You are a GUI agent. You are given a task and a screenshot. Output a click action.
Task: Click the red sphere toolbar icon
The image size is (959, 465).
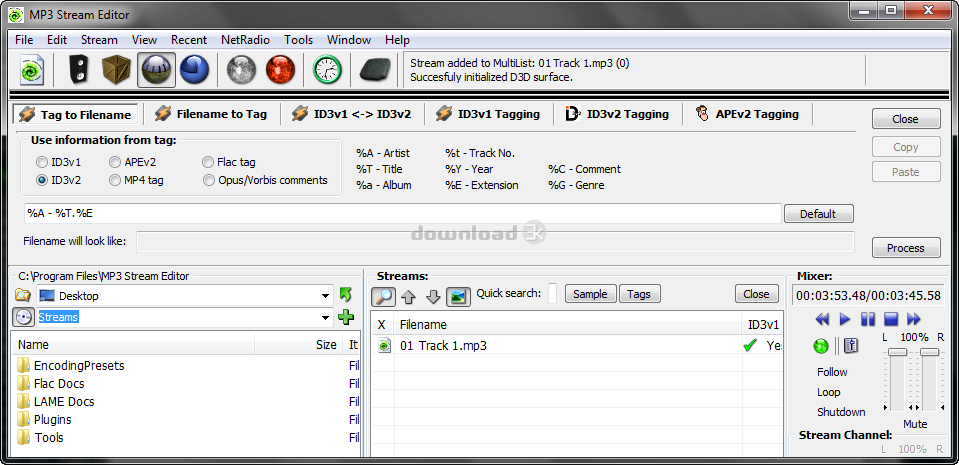click(281, 70)
